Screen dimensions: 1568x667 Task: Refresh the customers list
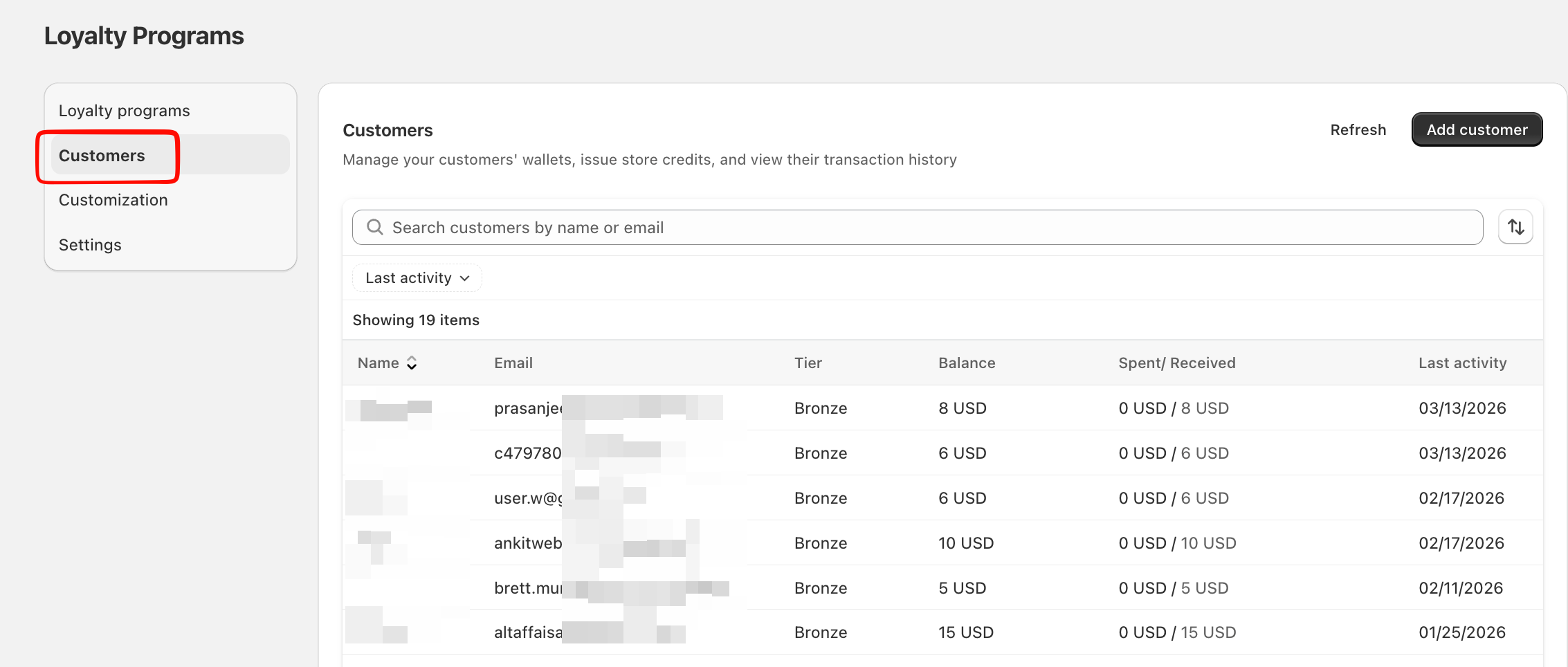[x=1358, y=129]
